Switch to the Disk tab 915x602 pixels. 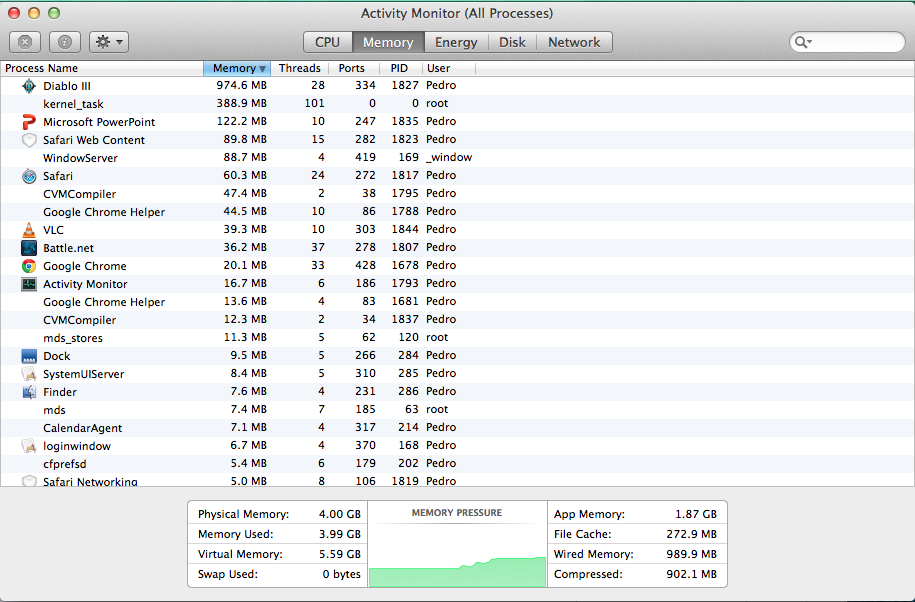click(x=512, y=42)
